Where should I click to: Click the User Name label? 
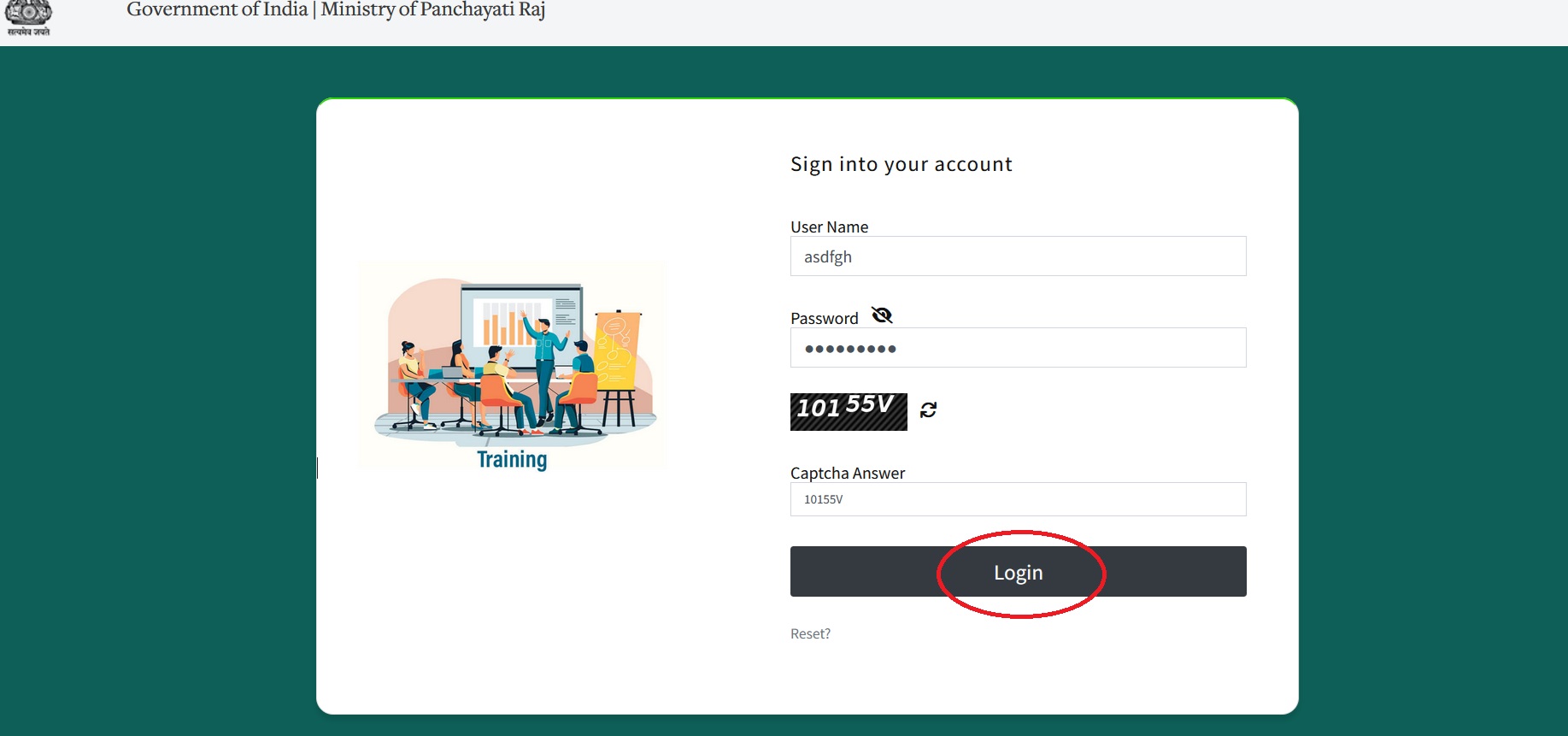829,227
